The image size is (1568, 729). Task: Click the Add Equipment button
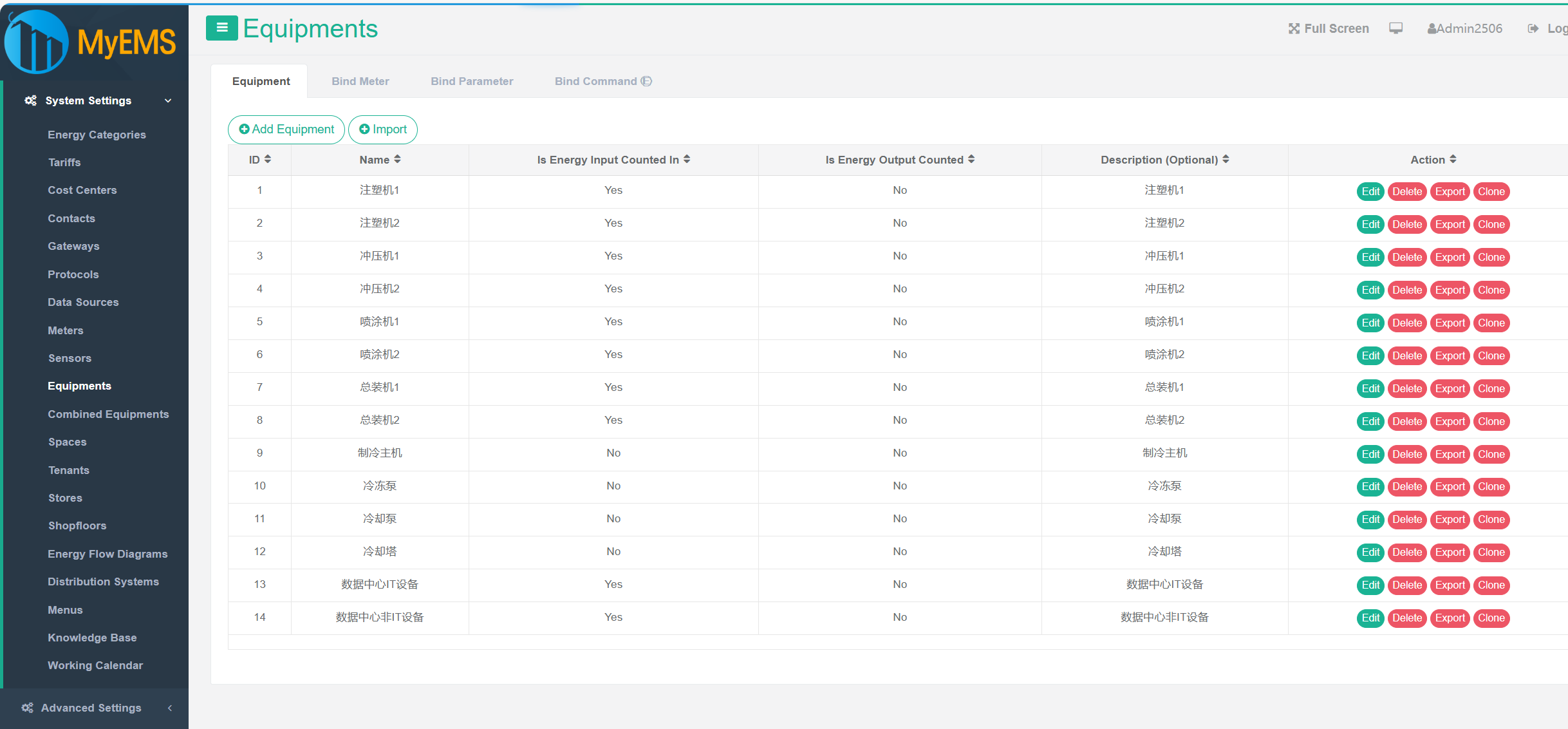click(286, 129)
